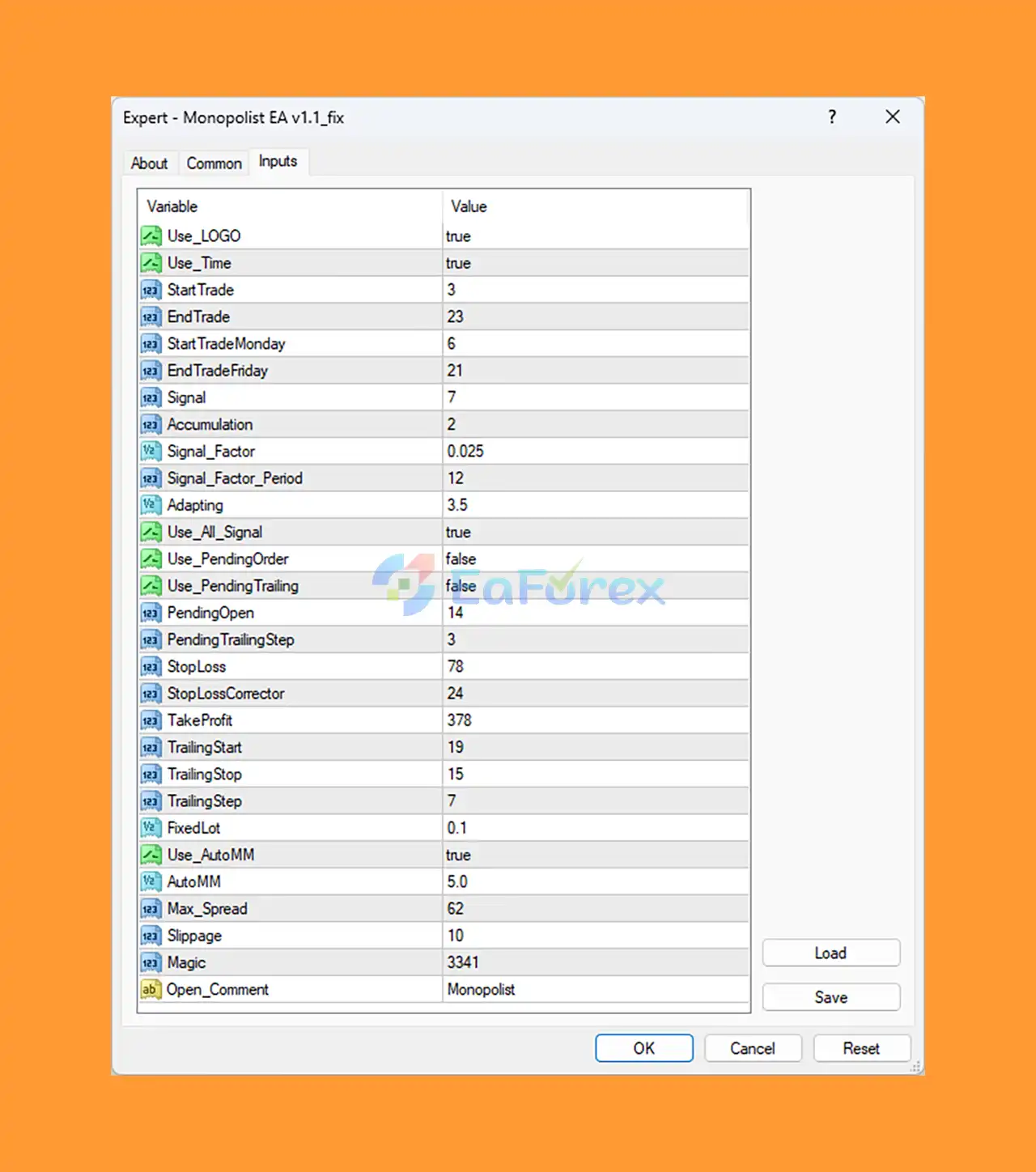Open dialog help with question mark
1036x1172 pixels.
click(832, 117)
